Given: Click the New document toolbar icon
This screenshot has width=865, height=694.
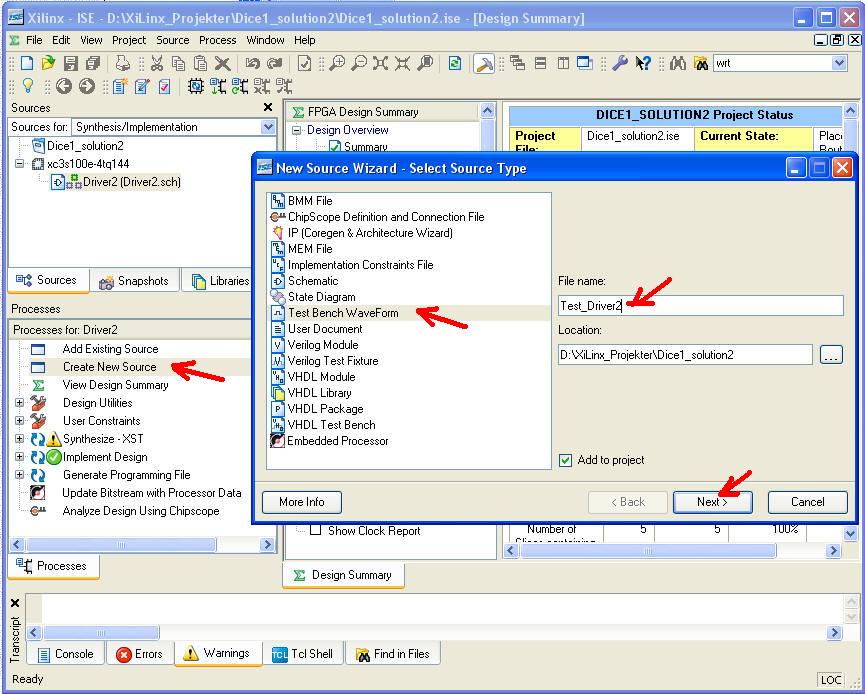Looking at the screenshot, I should coord(26,63).
